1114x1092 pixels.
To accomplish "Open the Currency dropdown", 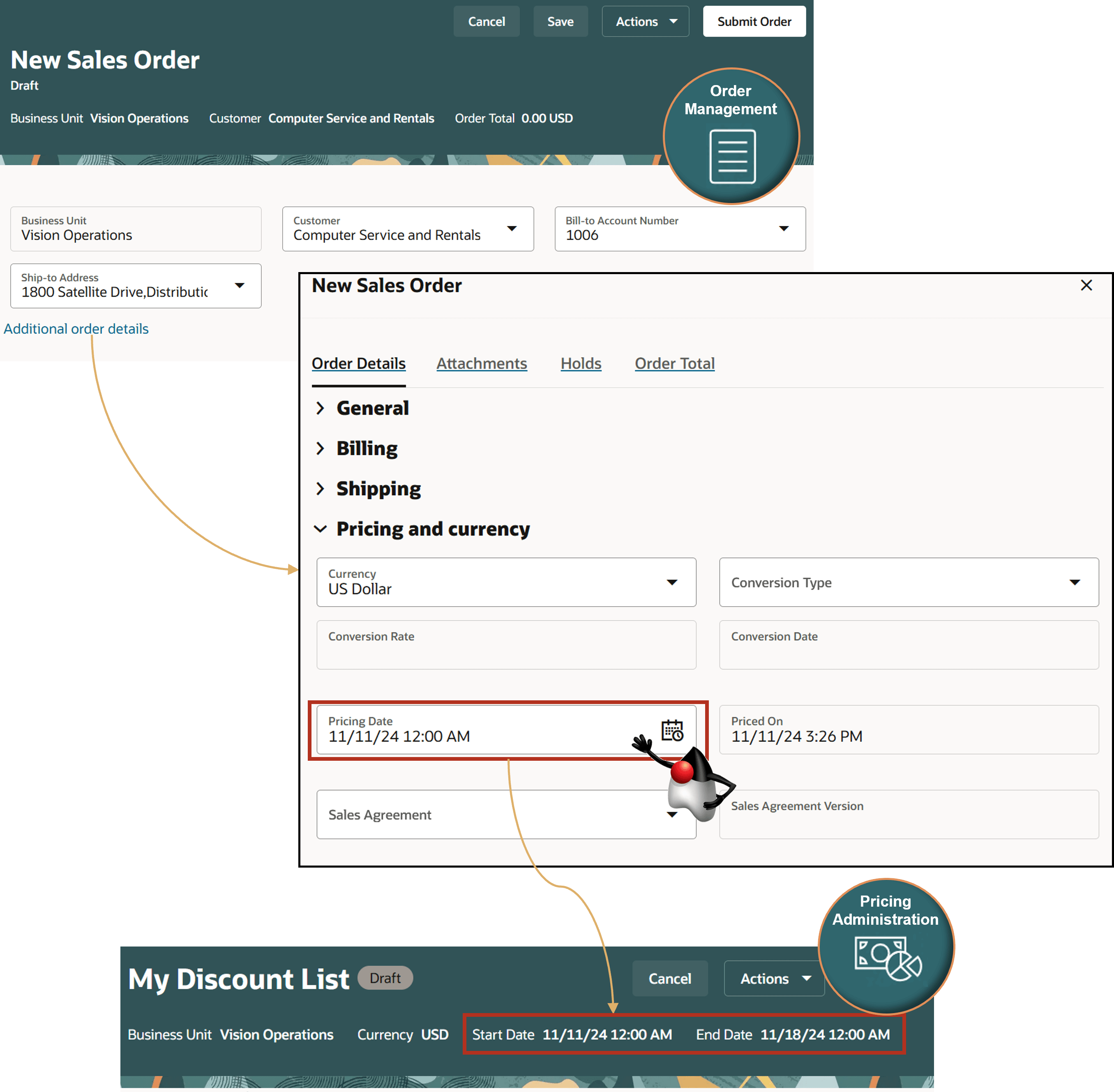I will pyautogui.click(x=672, y=582).
